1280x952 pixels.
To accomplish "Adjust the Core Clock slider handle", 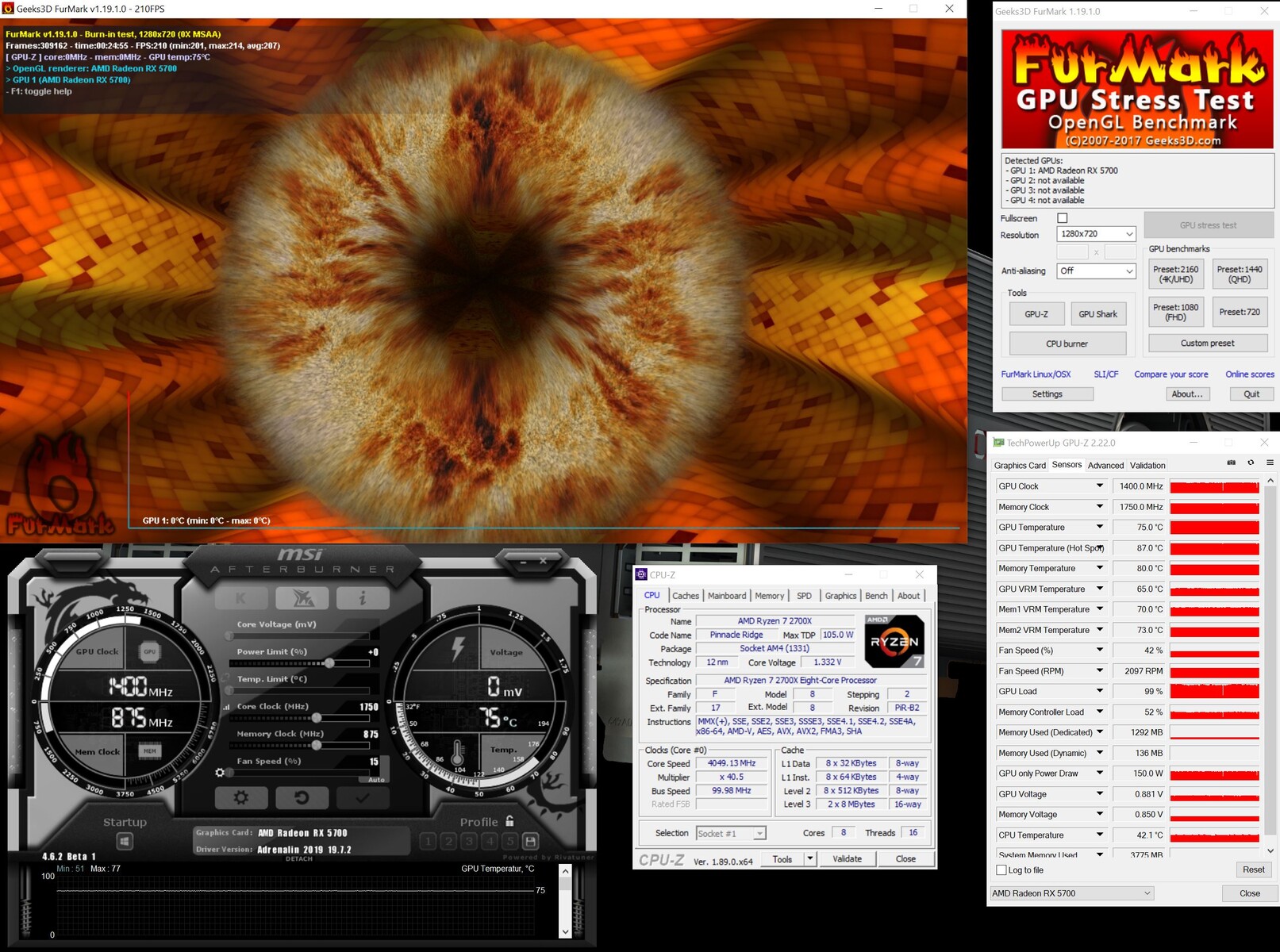I will click(316, 718).
